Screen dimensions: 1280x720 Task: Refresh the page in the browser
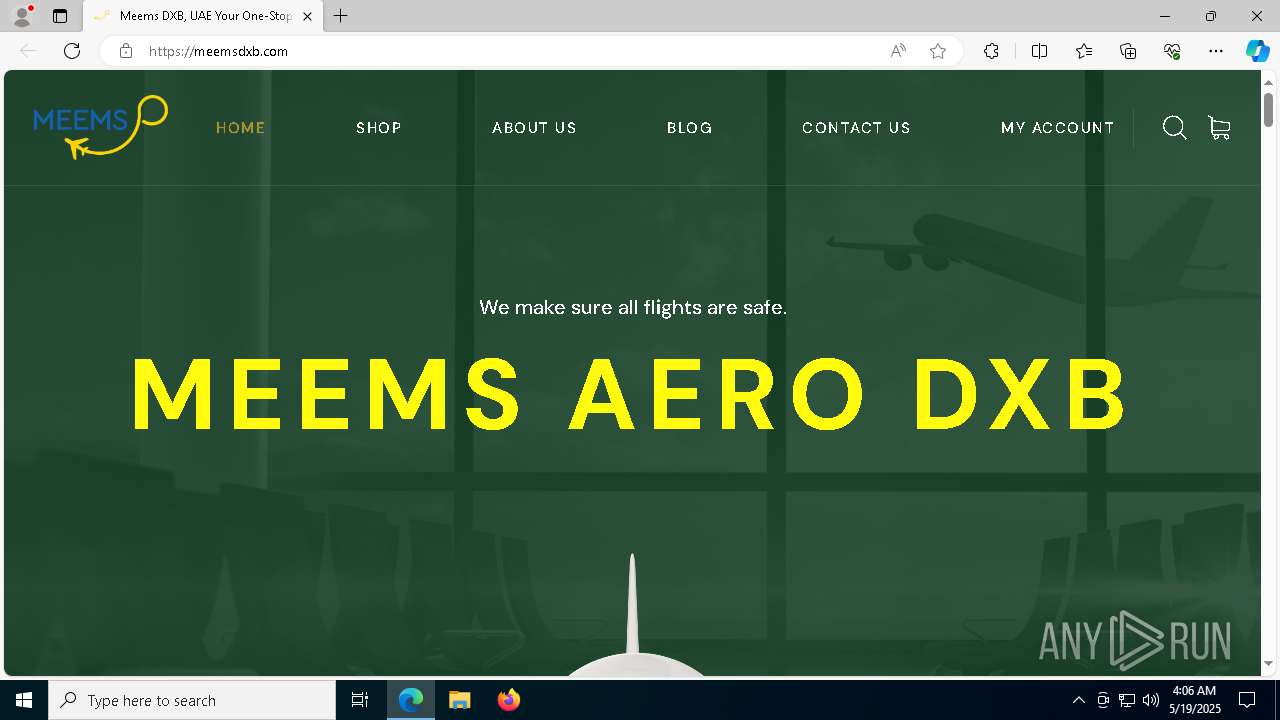click(x=72, y=51)
